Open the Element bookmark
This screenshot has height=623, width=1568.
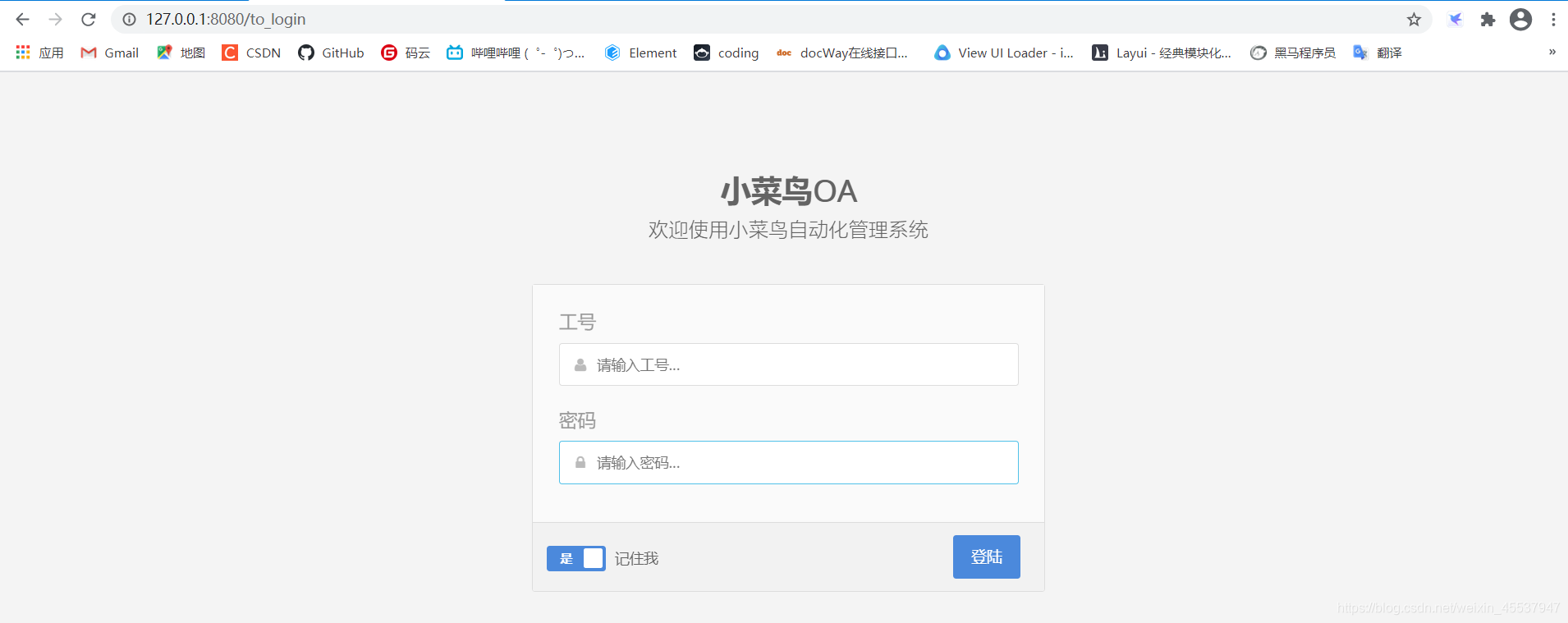[641, 53]
